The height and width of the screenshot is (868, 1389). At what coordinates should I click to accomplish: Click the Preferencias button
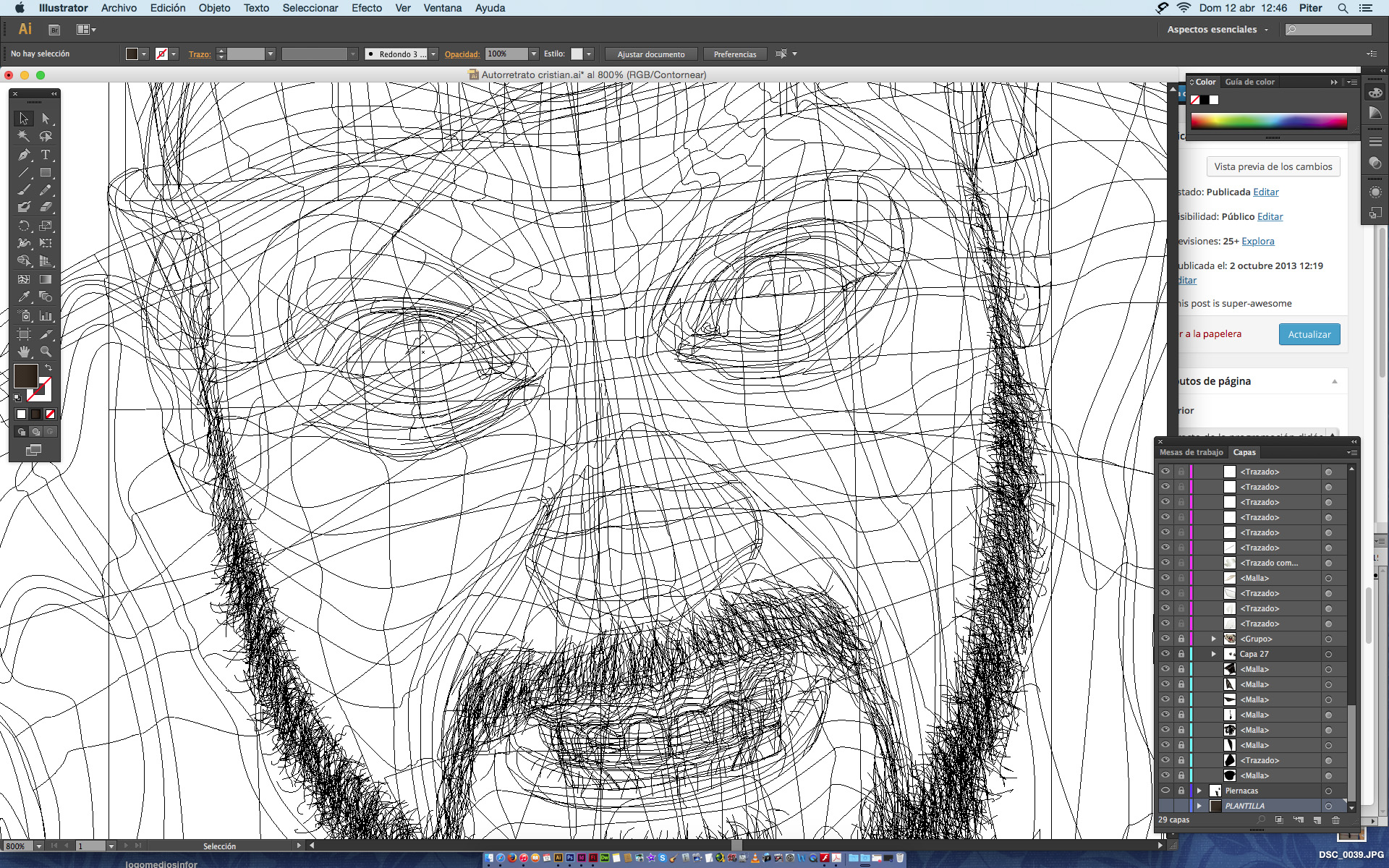point(734,54)
